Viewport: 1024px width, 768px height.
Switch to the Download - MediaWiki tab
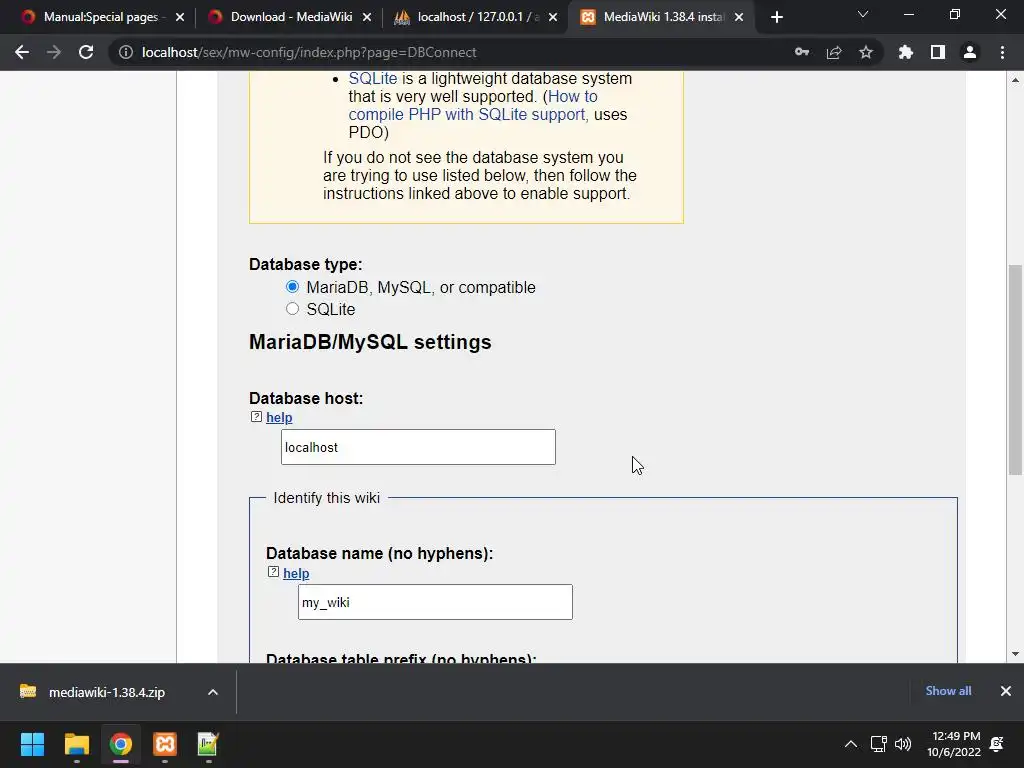291,17
